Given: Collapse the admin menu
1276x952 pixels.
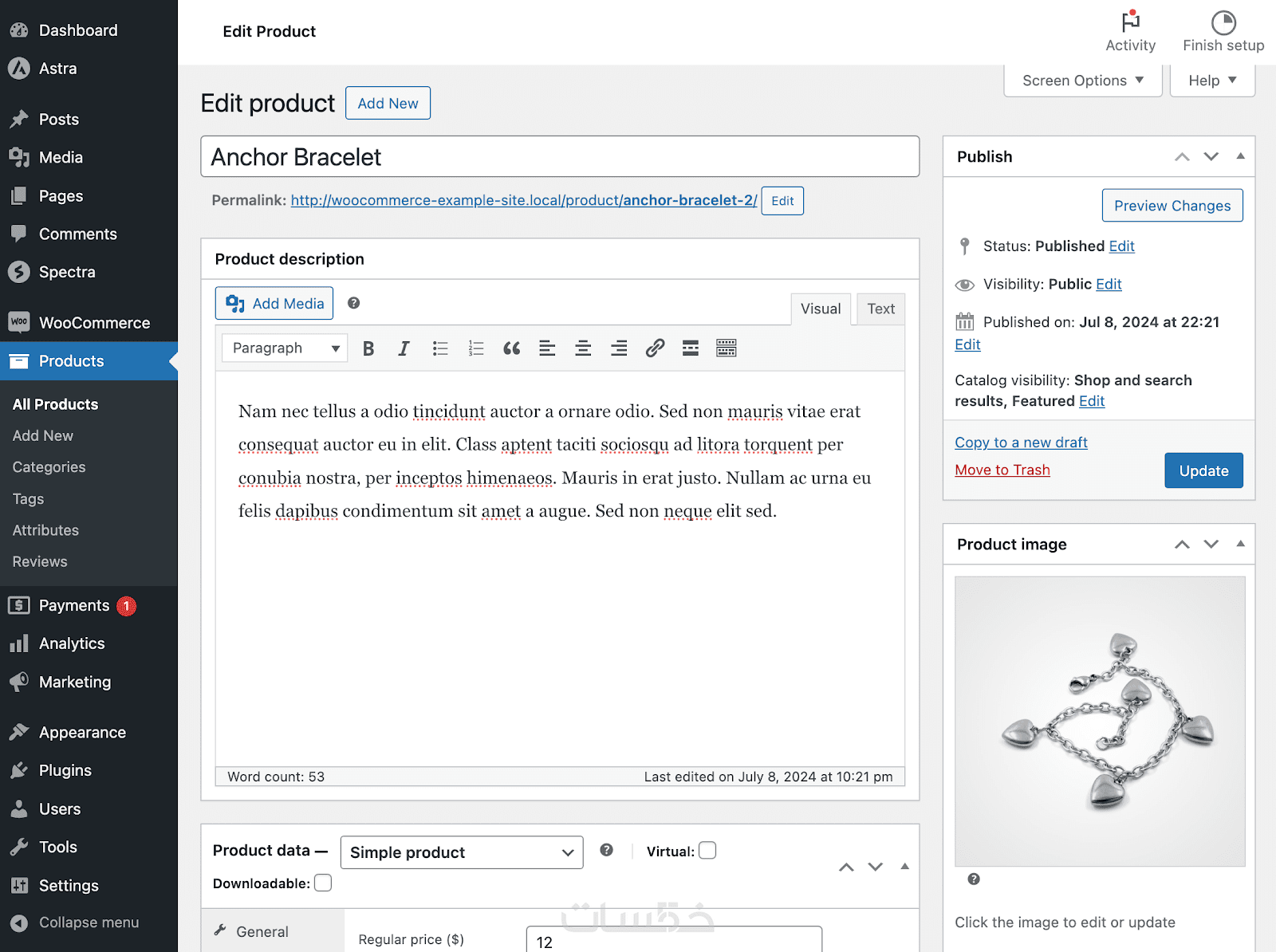Looking at the screenshot, I should coord(89,922).
